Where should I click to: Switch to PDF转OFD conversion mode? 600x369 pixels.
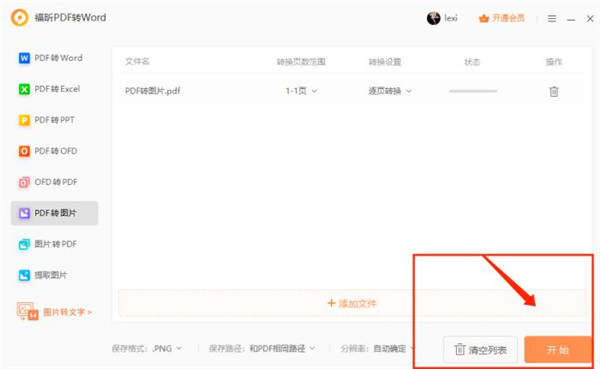[x=48, y=151]
